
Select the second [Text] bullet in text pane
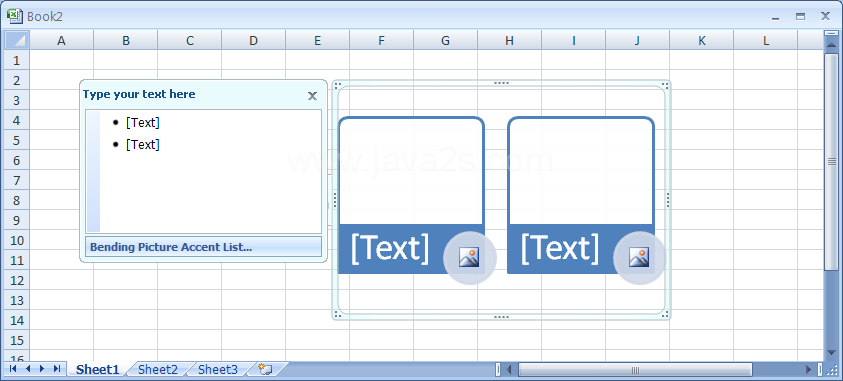tap(142, 145)
